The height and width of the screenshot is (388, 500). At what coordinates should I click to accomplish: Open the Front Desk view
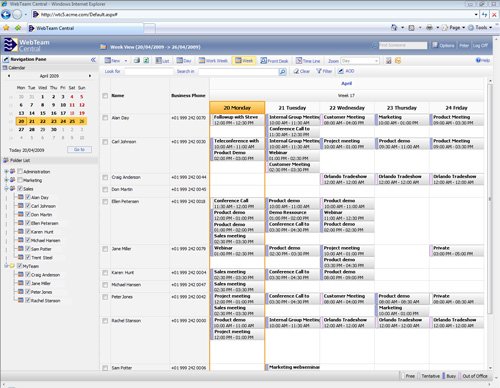tap(274, 61)
